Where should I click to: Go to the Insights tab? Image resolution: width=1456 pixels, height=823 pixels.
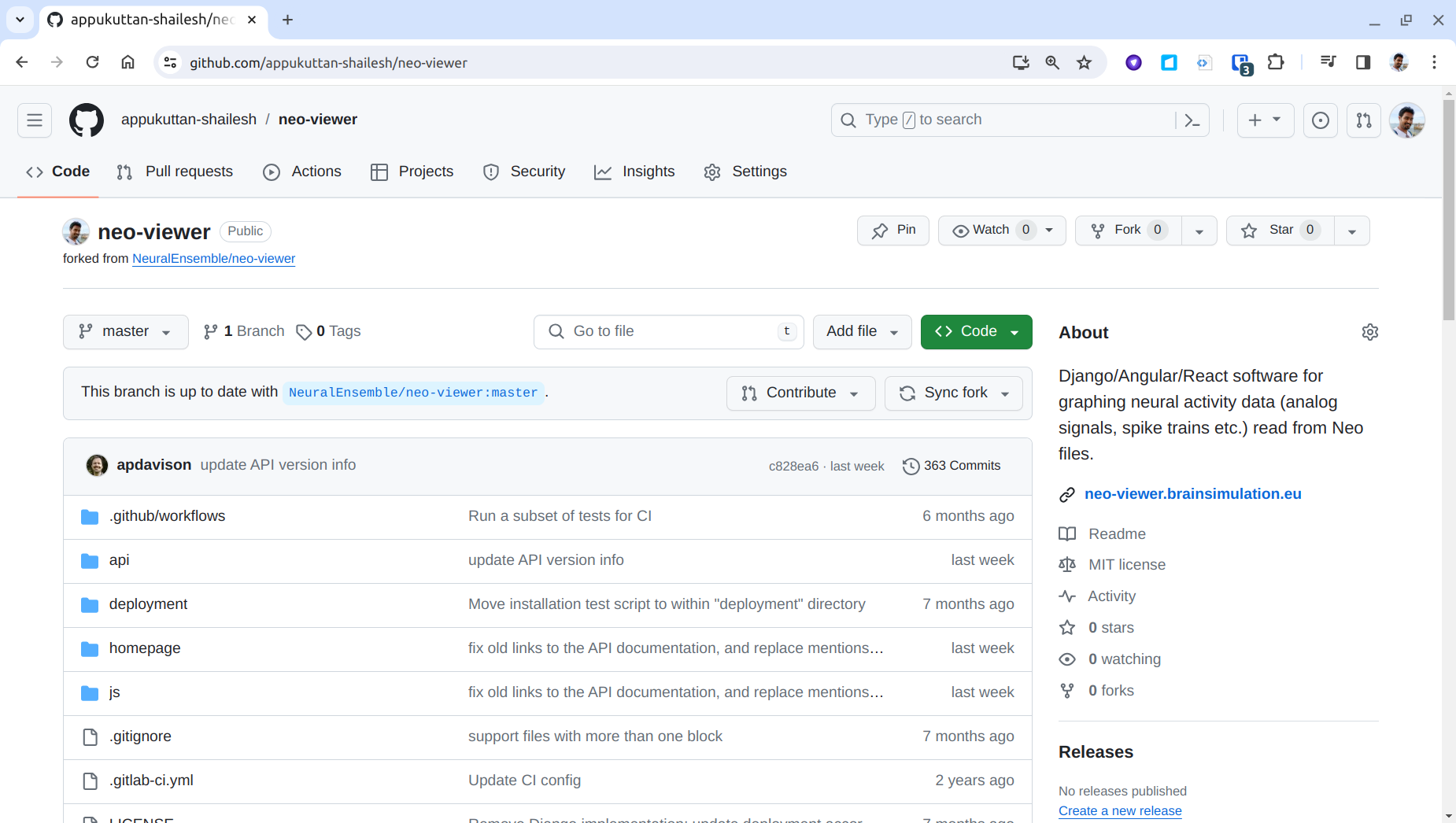coord(634,172)
